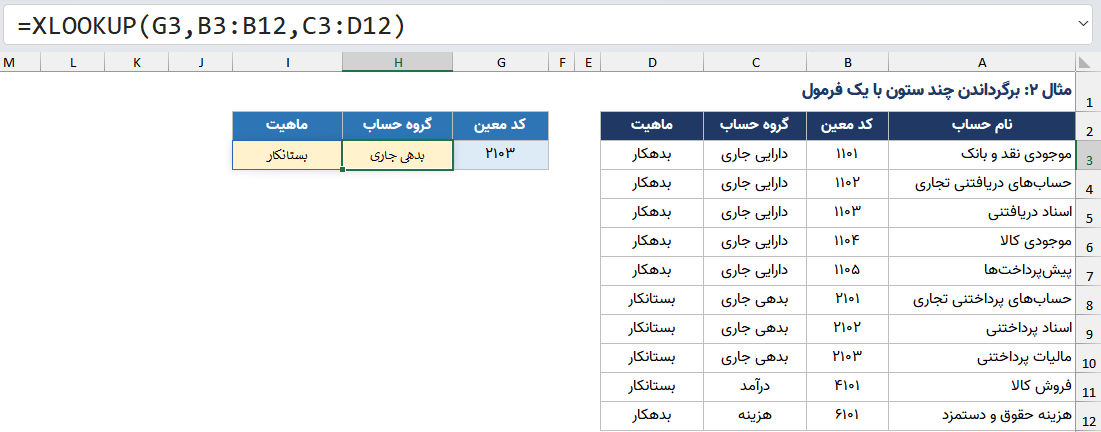1101x432 pixels.
Task: Click cell پیش‌پرداخت‌ها
Action: 982,271
